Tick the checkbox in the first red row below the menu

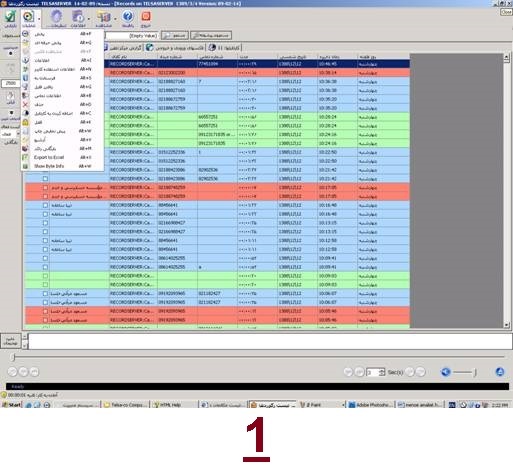point(45,188)
